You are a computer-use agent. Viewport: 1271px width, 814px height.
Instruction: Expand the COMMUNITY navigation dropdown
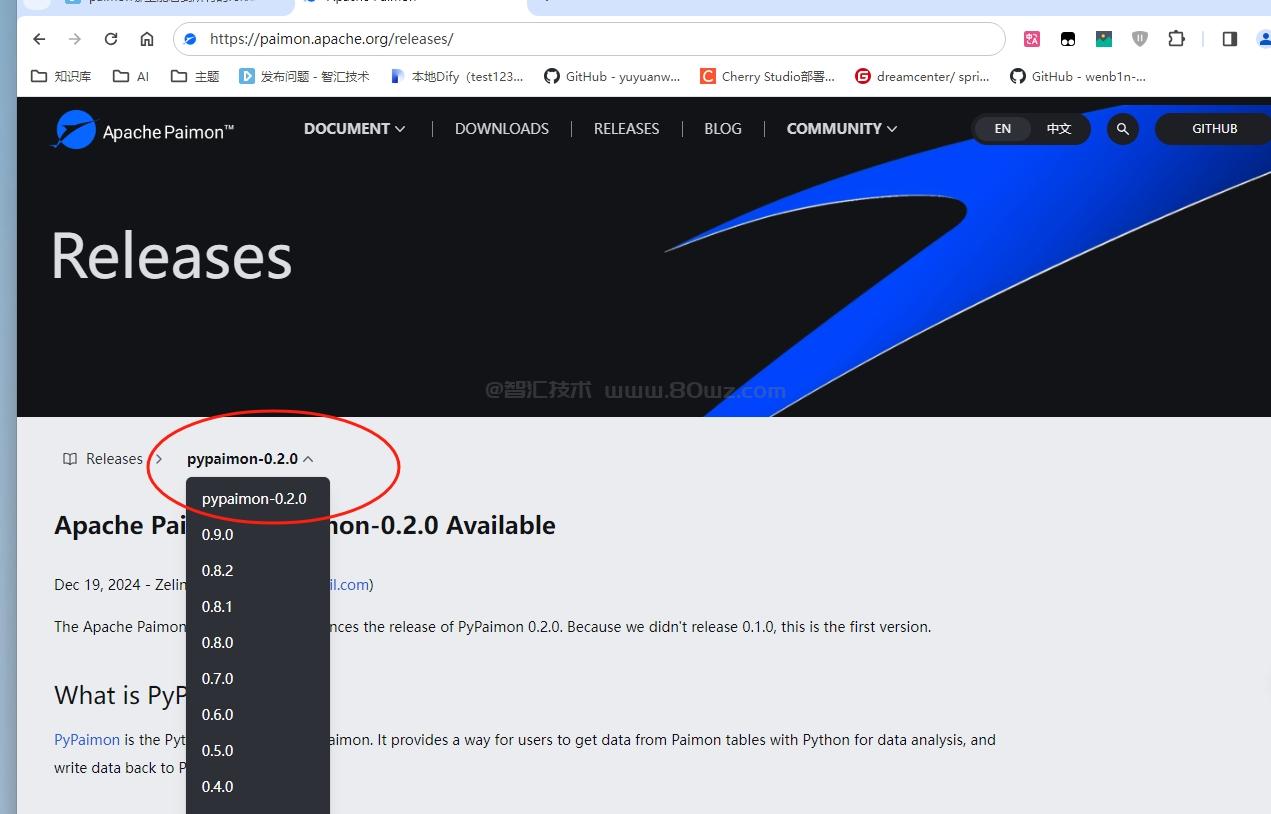pos(841,129)
